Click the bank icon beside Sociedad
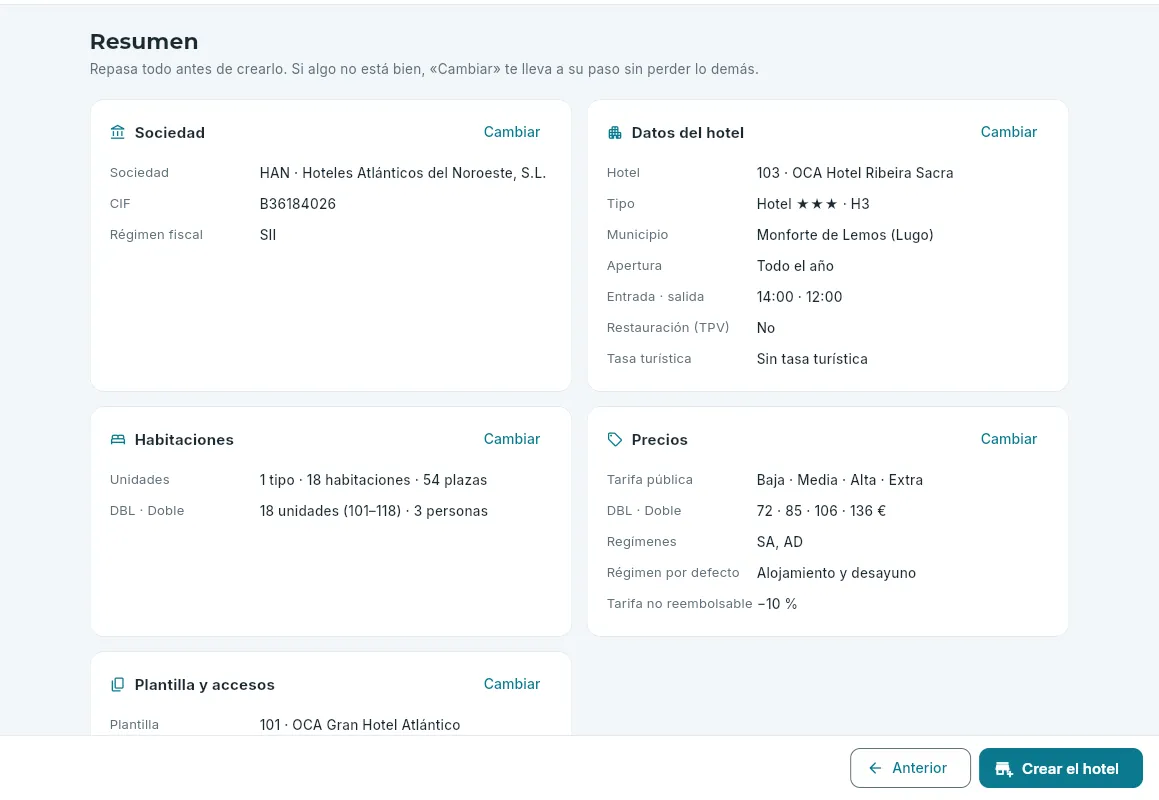Screen dimensions: 1159x800 [x=118, y=132]
